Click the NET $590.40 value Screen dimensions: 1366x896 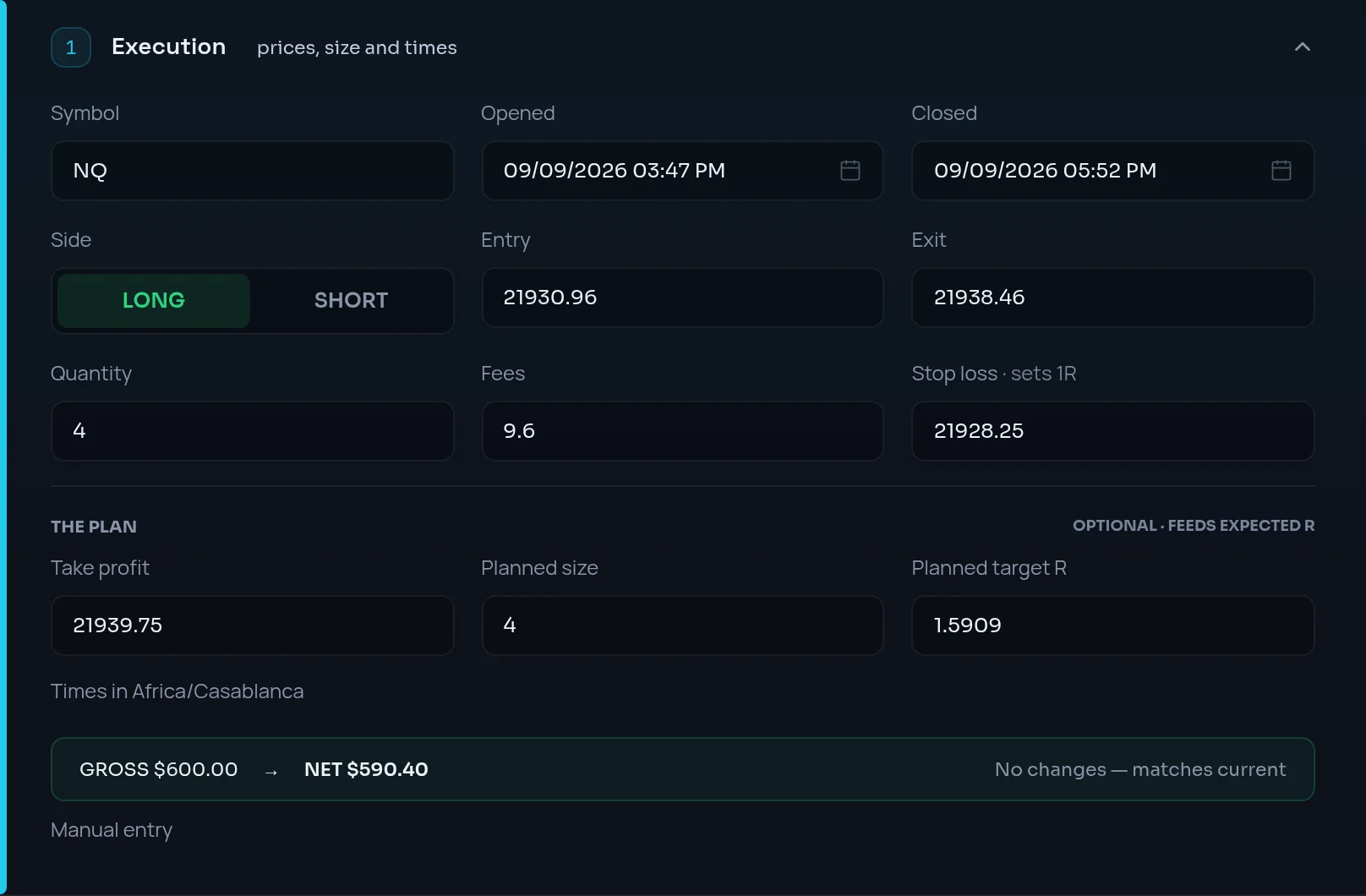[x=366, y=769]
